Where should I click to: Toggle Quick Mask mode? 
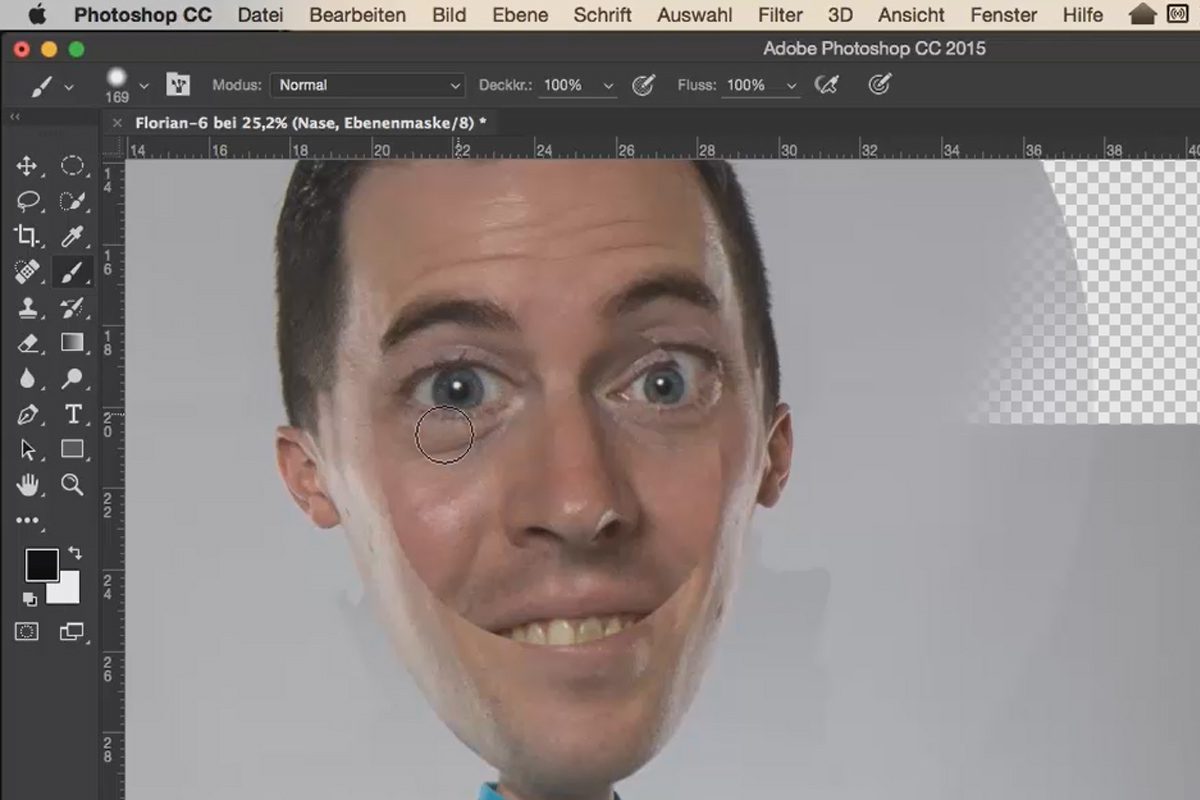(28, 631)
